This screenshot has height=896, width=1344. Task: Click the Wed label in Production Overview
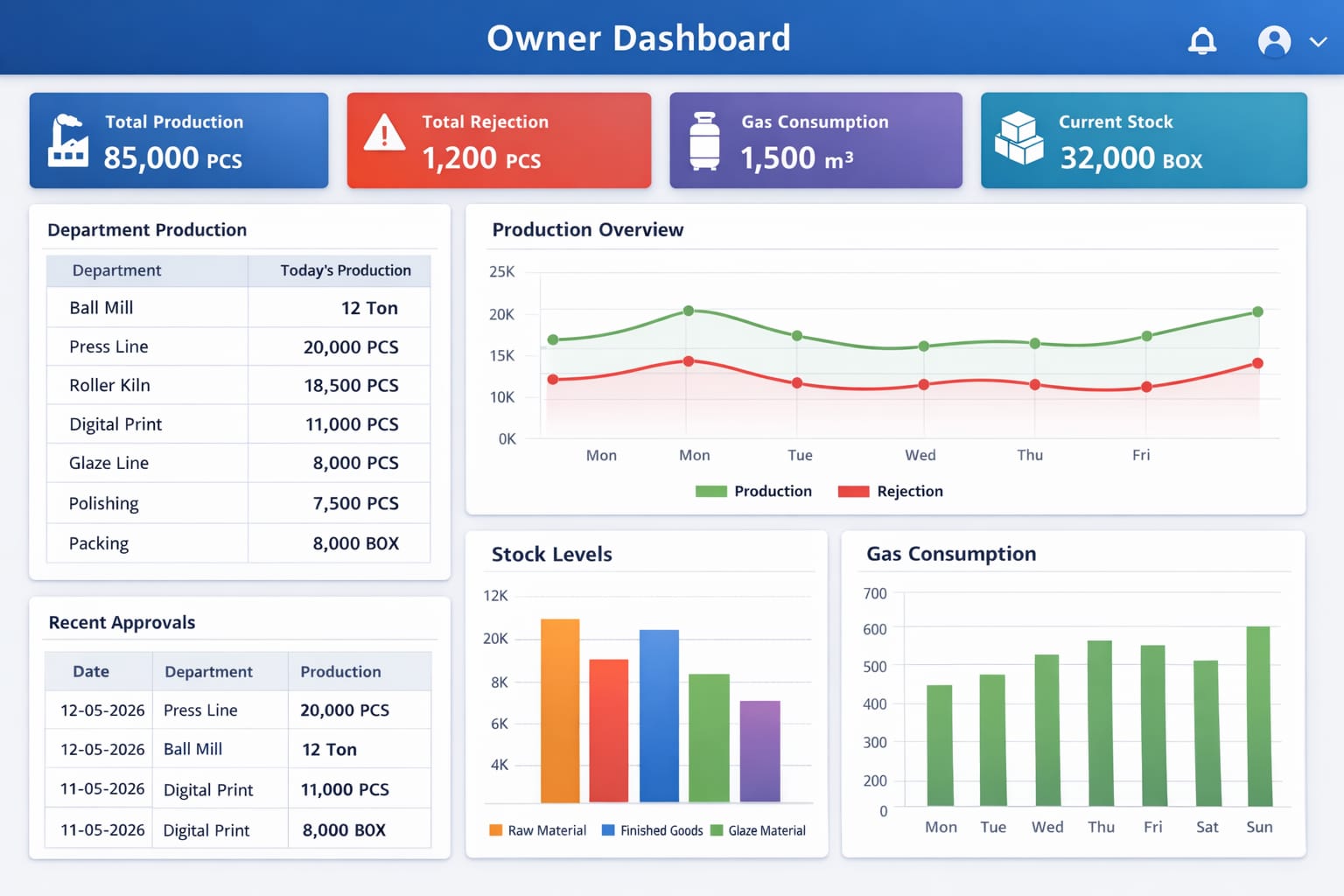click(x=920, y=455)
